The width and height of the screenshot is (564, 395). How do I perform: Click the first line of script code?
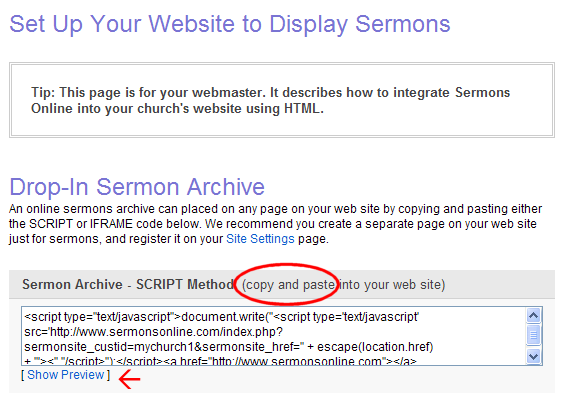coord(222,317)
